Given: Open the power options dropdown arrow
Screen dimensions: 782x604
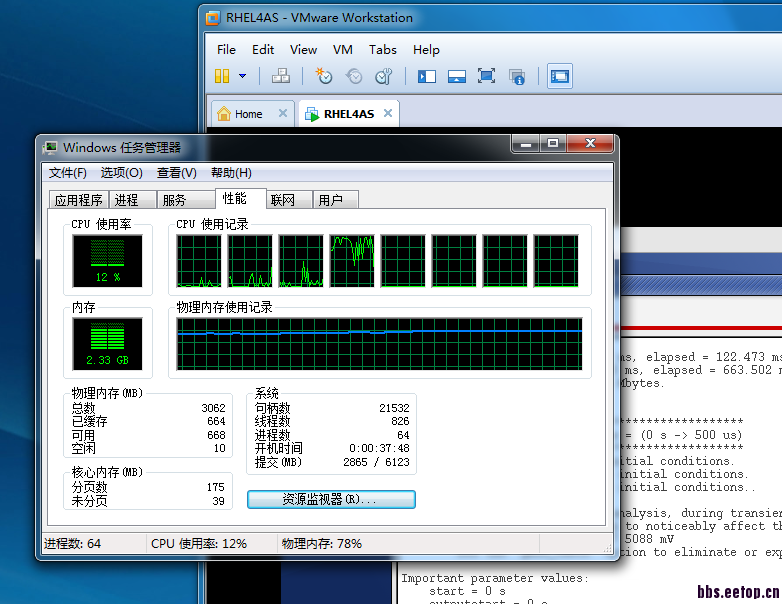Looking at the screenshot, I should [242, 76].
